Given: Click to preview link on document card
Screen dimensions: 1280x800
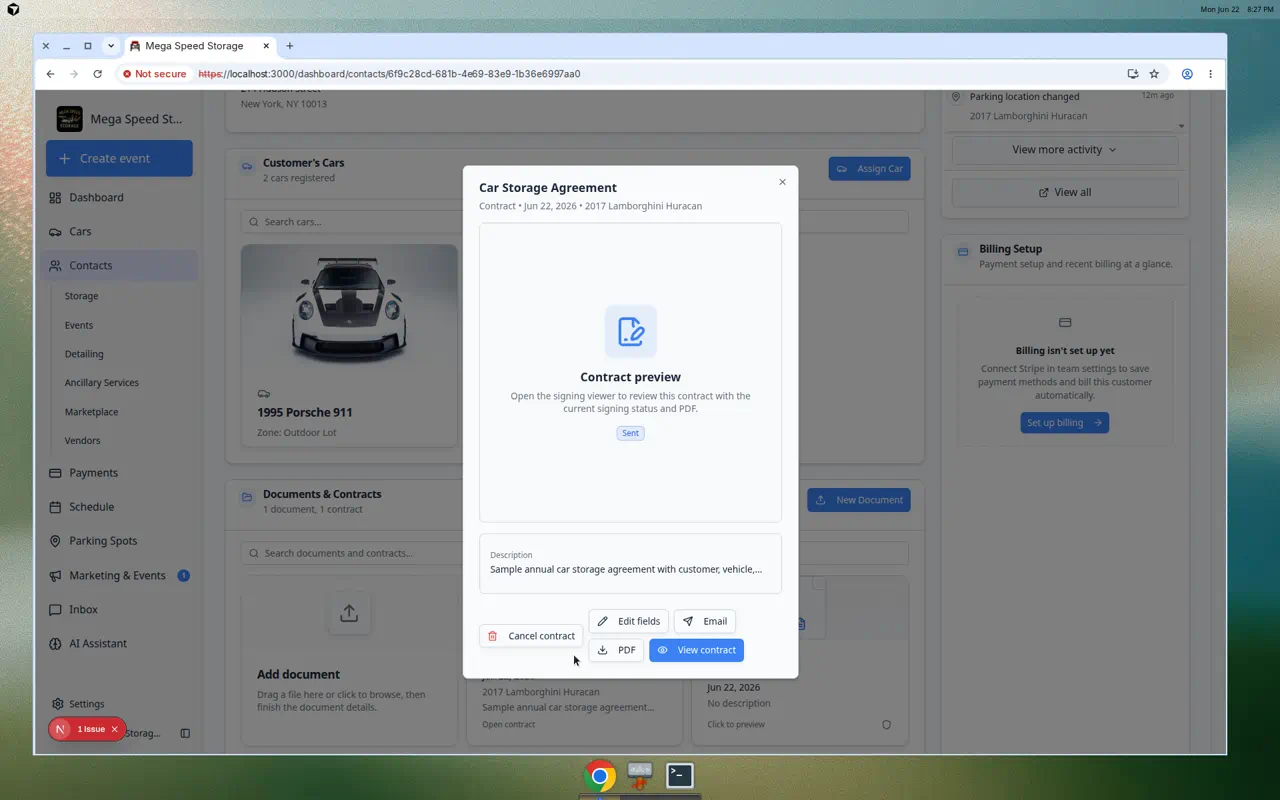Looking at the screenshot, I should click(x=736, y=724).
